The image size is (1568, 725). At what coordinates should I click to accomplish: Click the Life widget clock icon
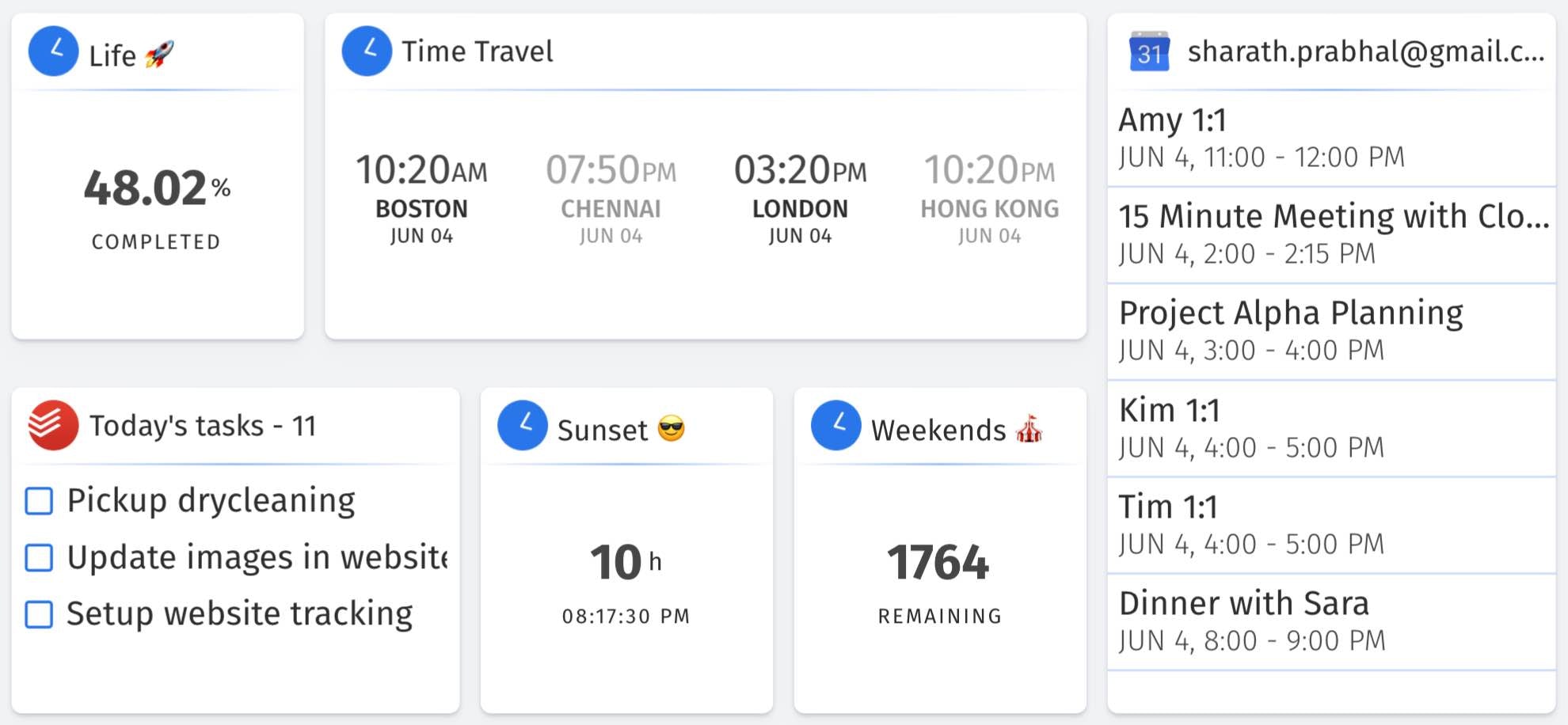tap(53, 51)
